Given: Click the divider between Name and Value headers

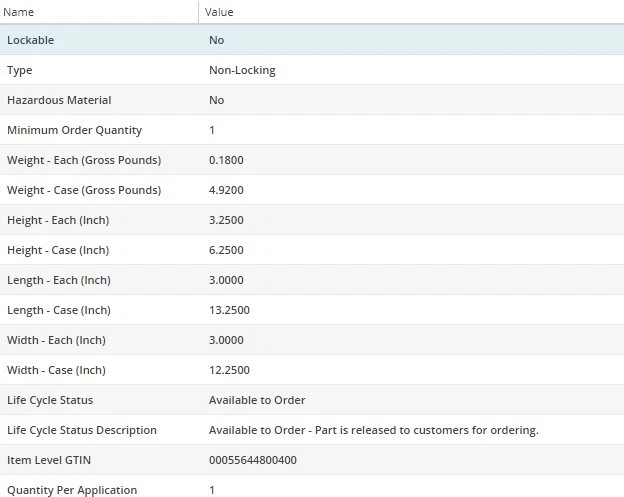Looking at the screenshot, I should [198, 12].
